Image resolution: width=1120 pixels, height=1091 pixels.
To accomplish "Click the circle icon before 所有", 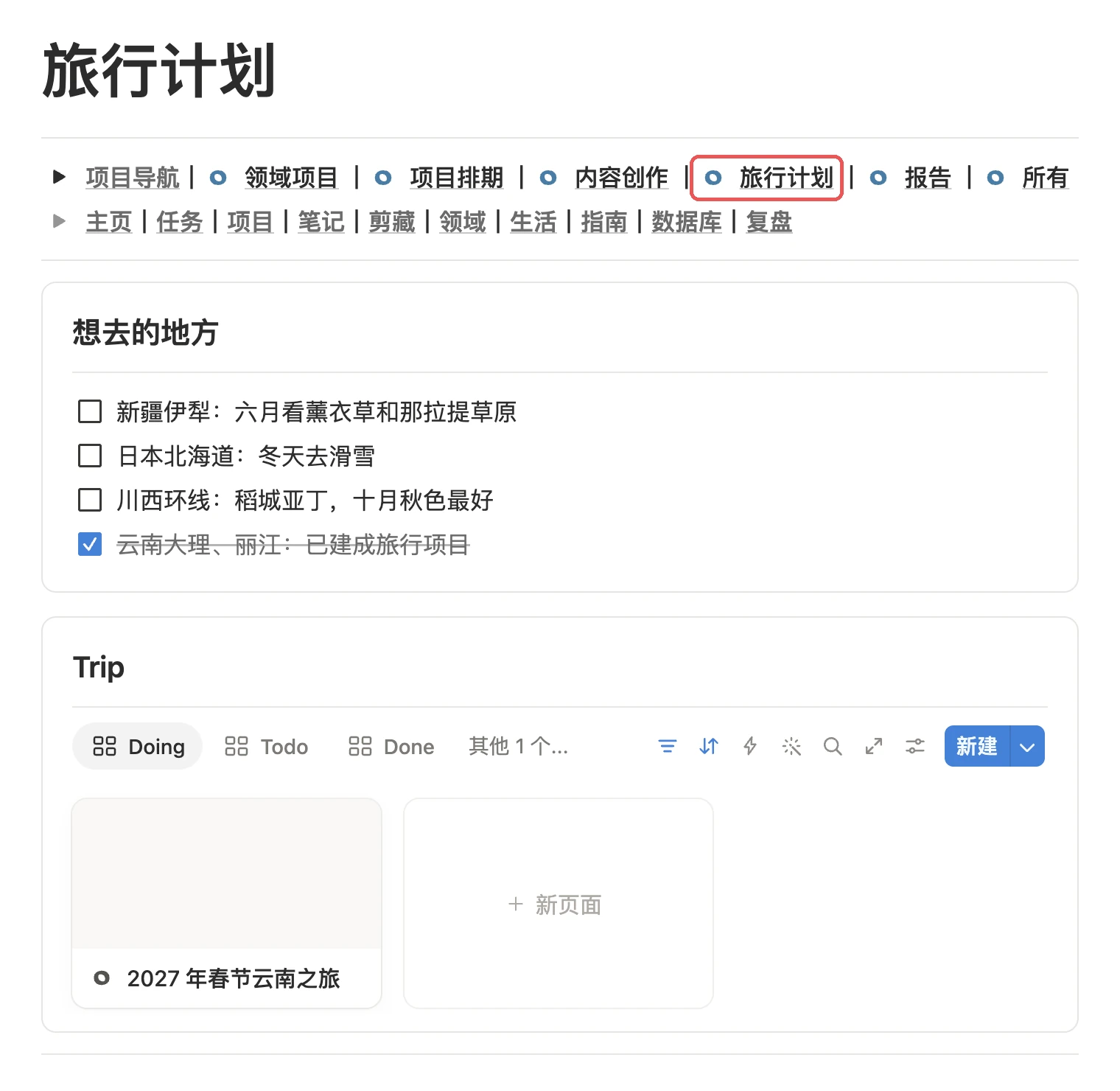I will pyautogui.click(x=995, y=178).
